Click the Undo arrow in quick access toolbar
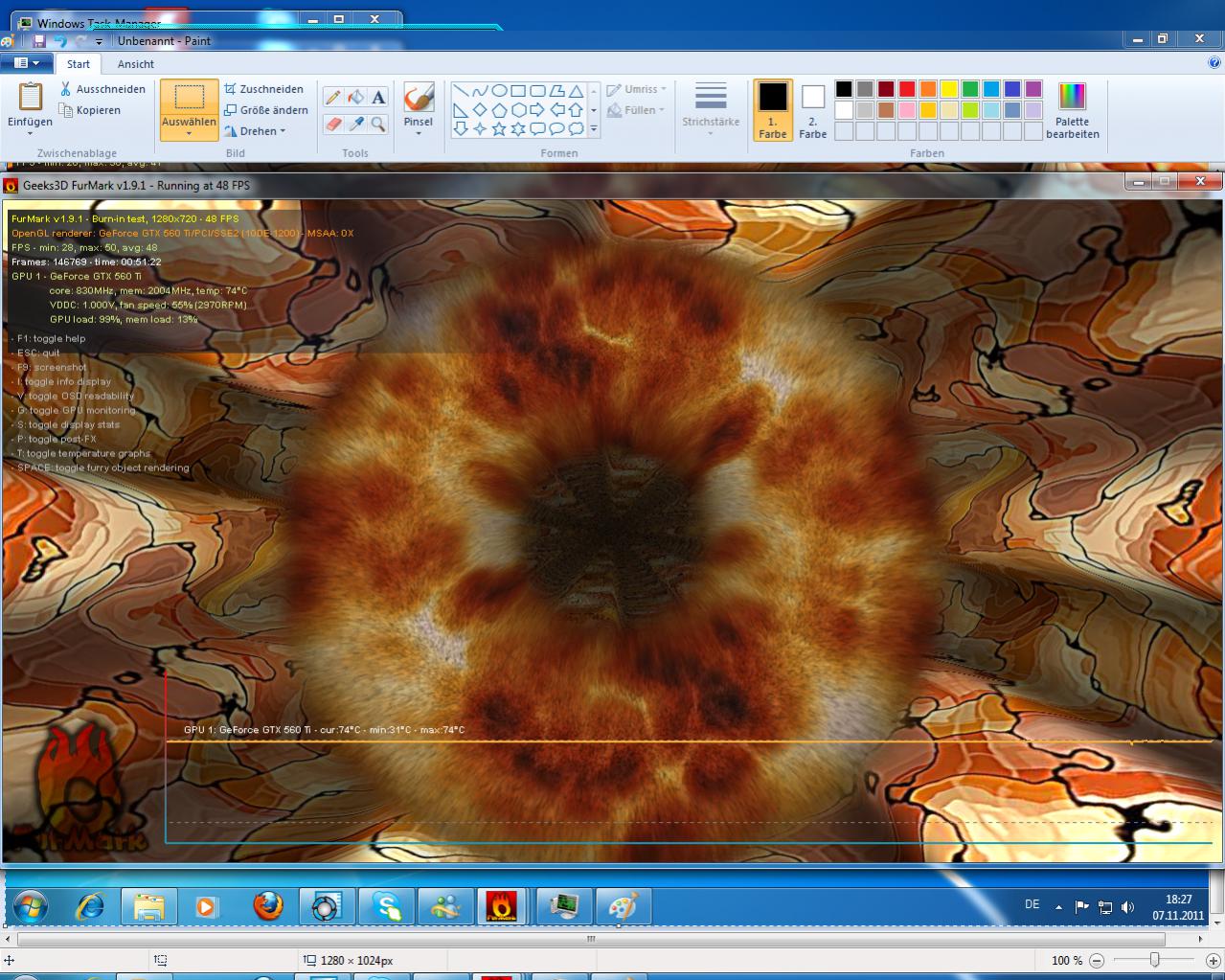 click(x=59, y=41)
